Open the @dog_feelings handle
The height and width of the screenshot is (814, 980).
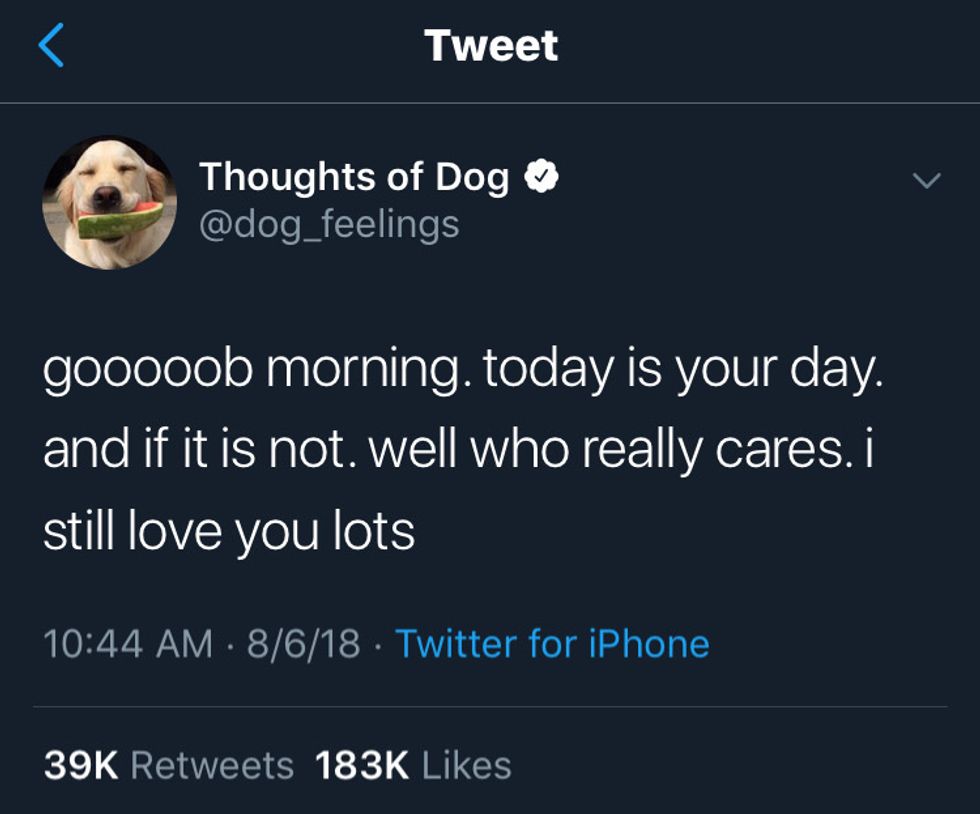point(329,223)
